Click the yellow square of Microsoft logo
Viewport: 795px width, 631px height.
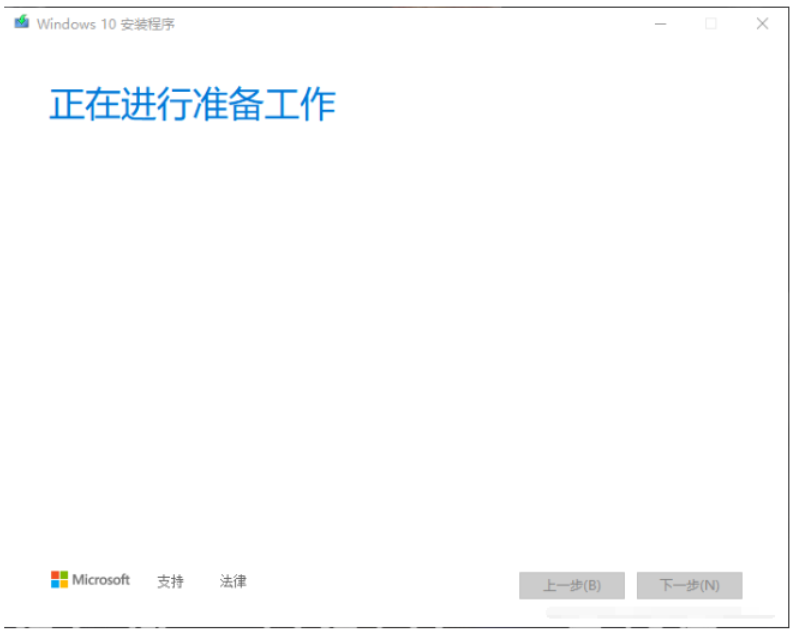click(64, 584)
